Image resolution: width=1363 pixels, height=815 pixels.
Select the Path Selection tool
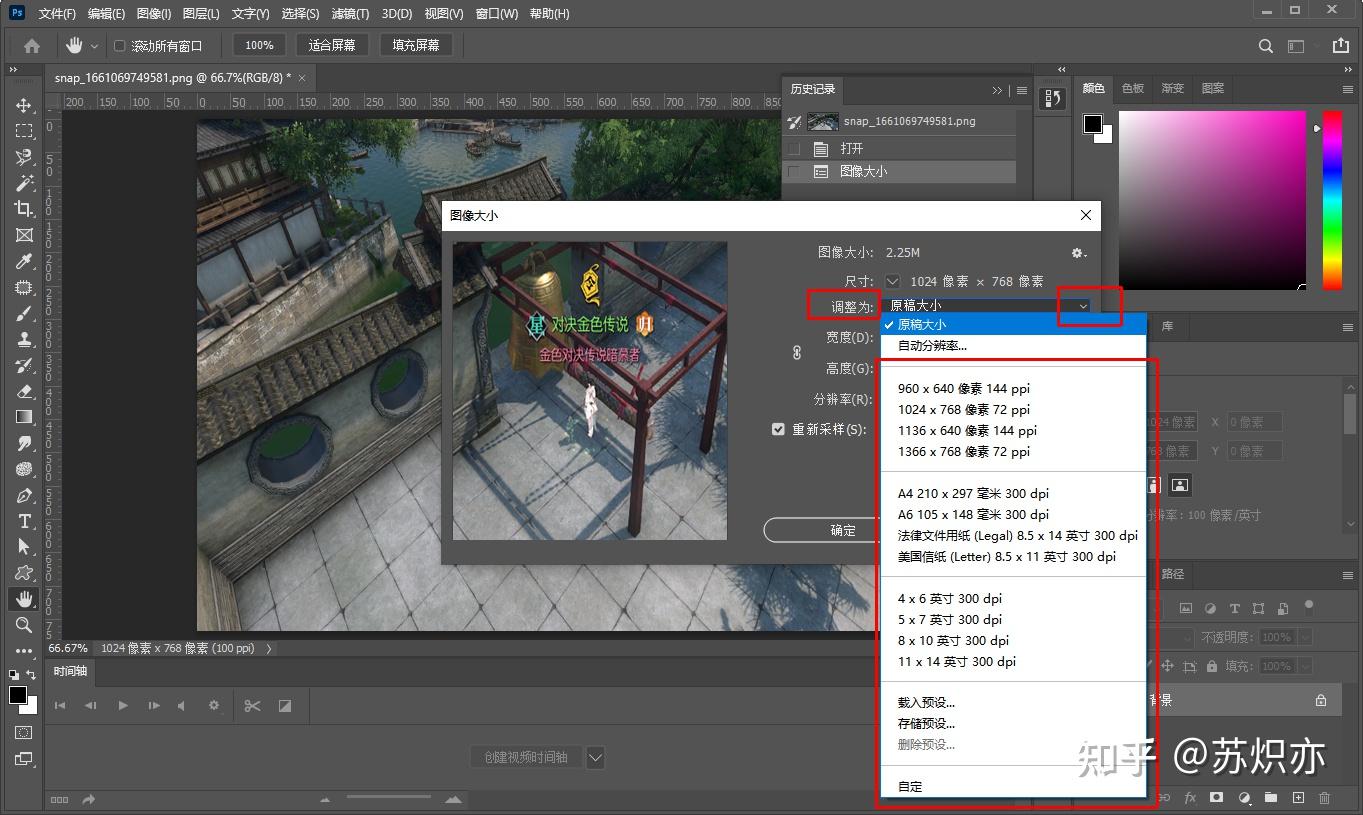(24, 547)
